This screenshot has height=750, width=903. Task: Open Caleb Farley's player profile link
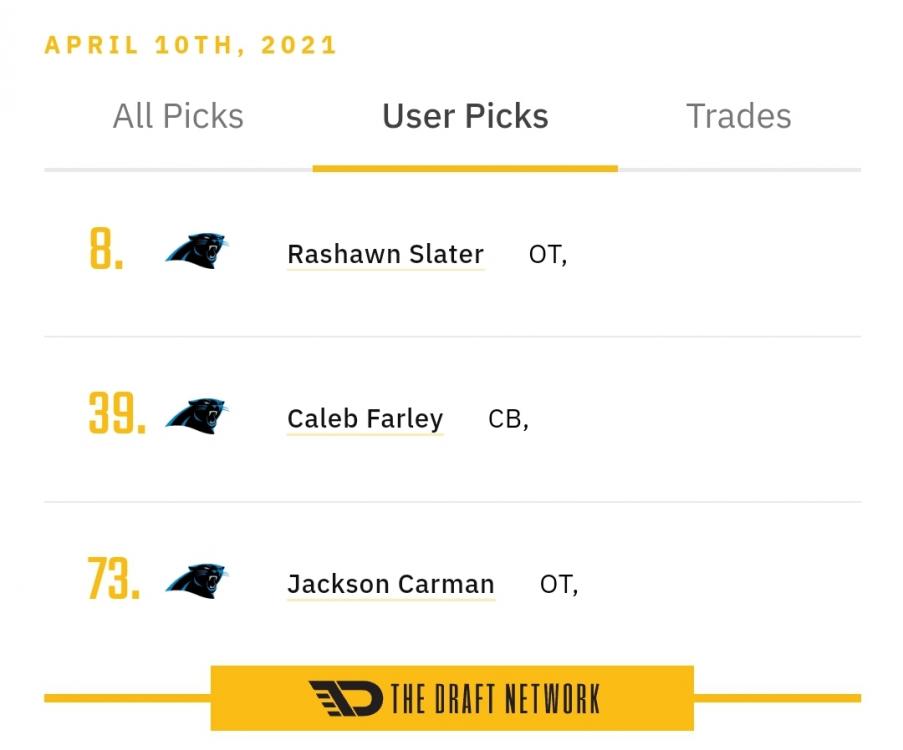point(365,418)
